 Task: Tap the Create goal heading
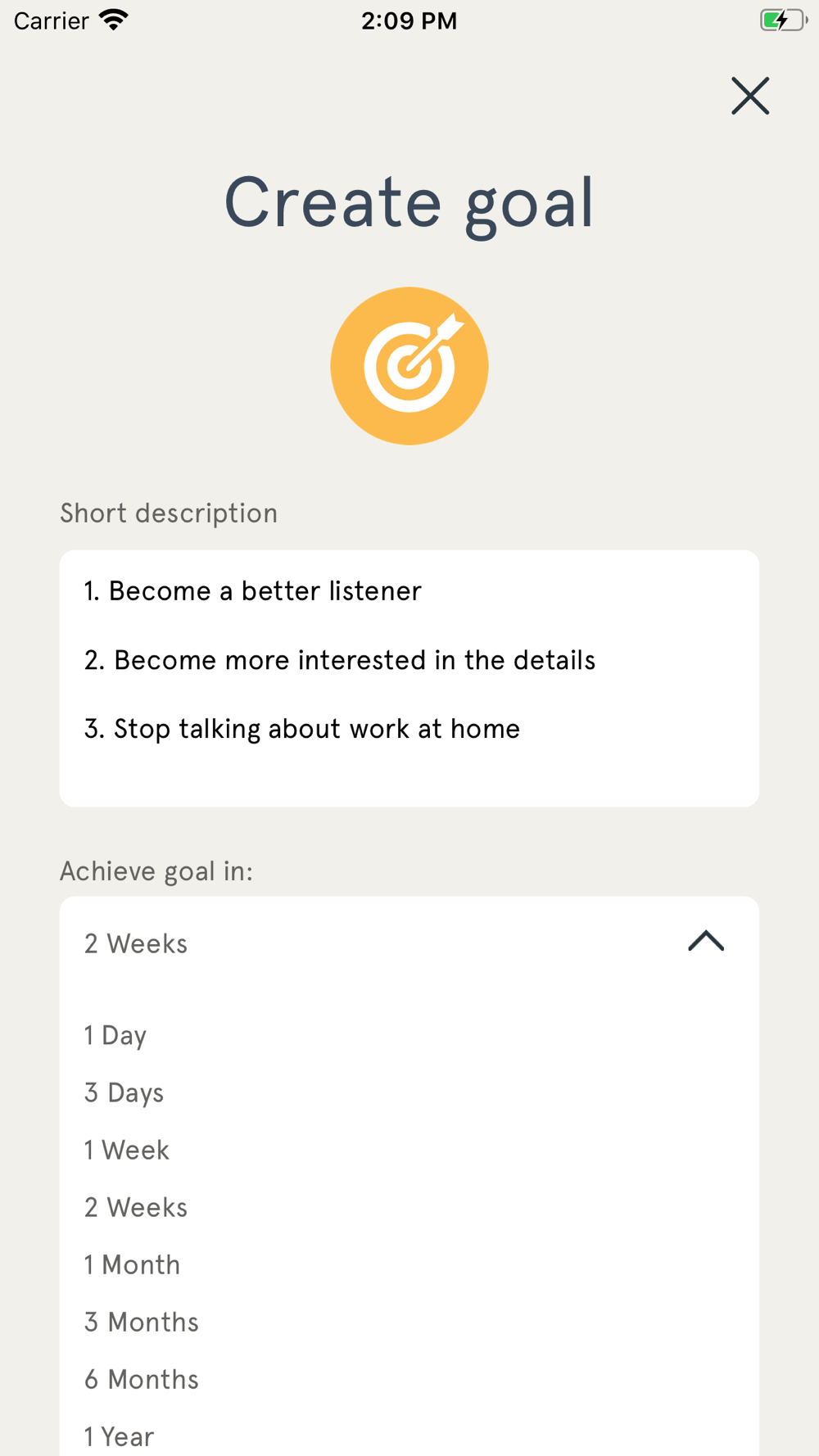coord(409,203)
